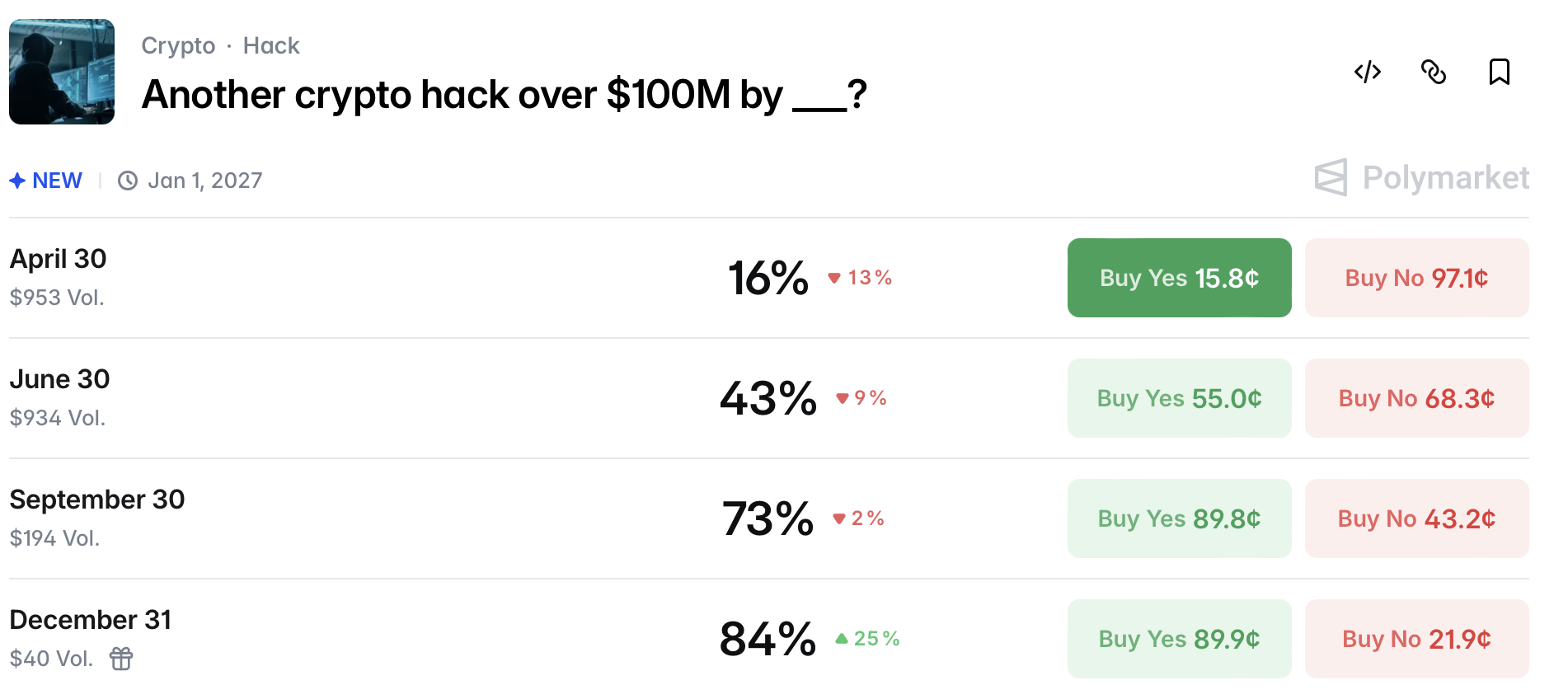The image size is (1568, 699).
Task: Buy Yes at 89.8¢ for September 30
Action: click(1179, 518)
